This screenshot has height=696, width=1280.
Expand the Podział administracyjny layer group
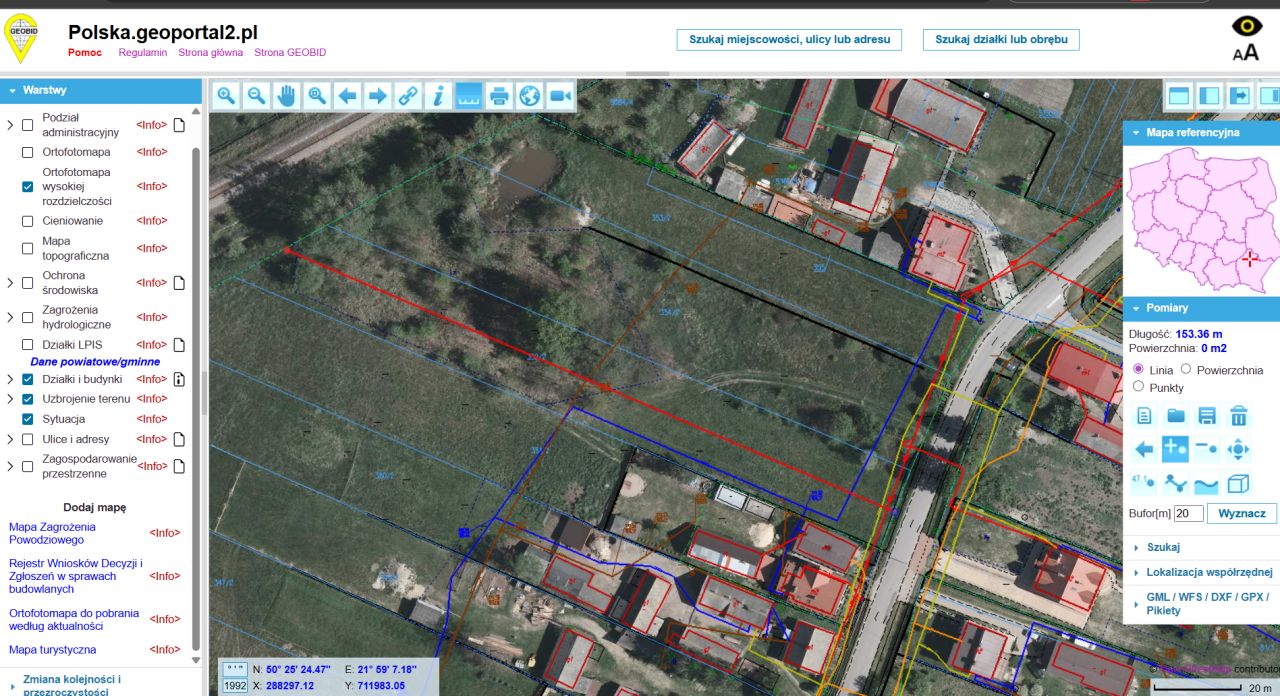[x=10, y=125]
